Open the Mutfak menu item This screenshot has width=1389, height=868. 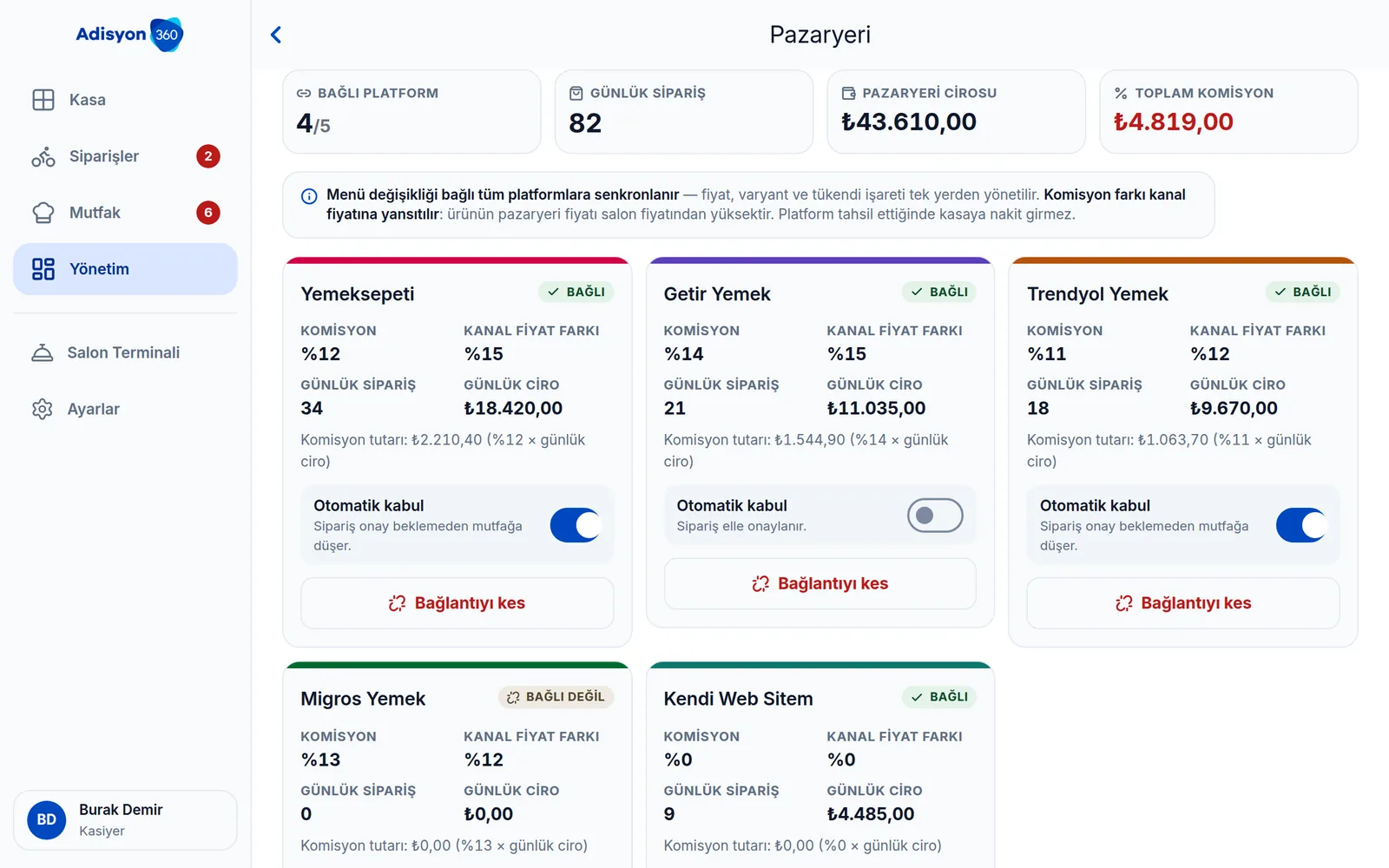[125, 213]
